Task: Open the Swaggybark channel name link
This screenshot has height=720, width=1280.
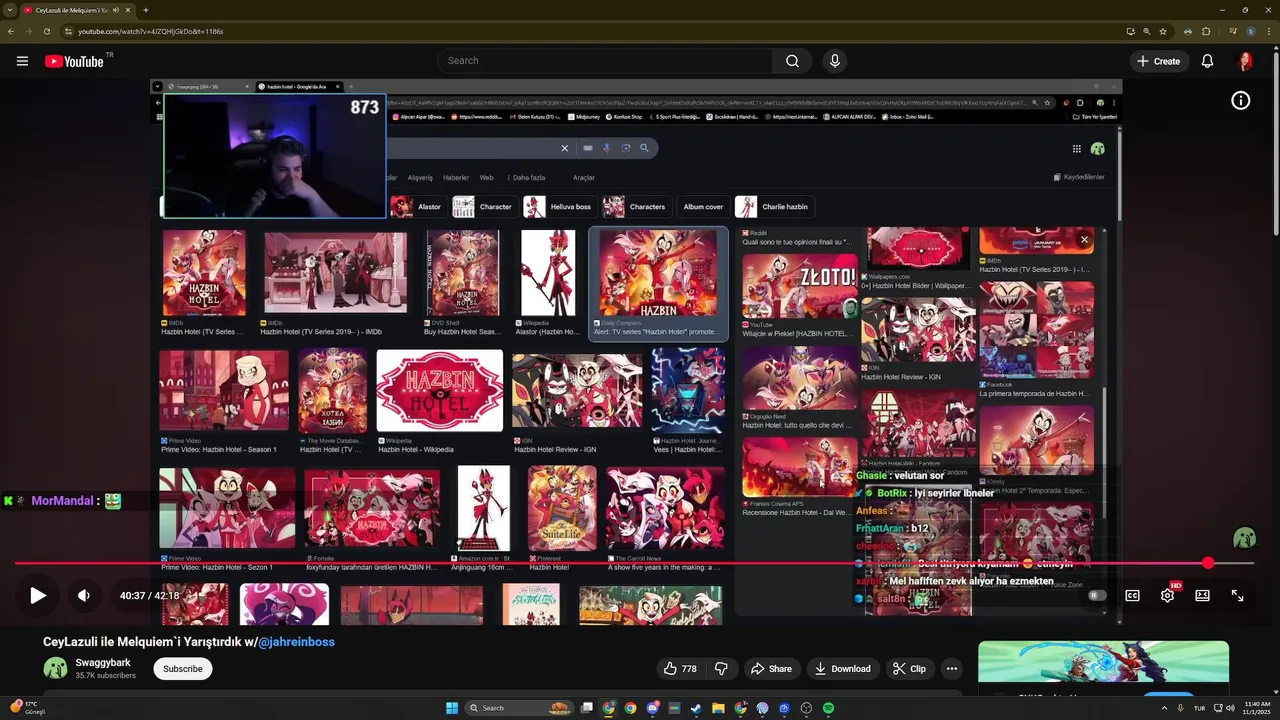Action: [x=103, y=662]
